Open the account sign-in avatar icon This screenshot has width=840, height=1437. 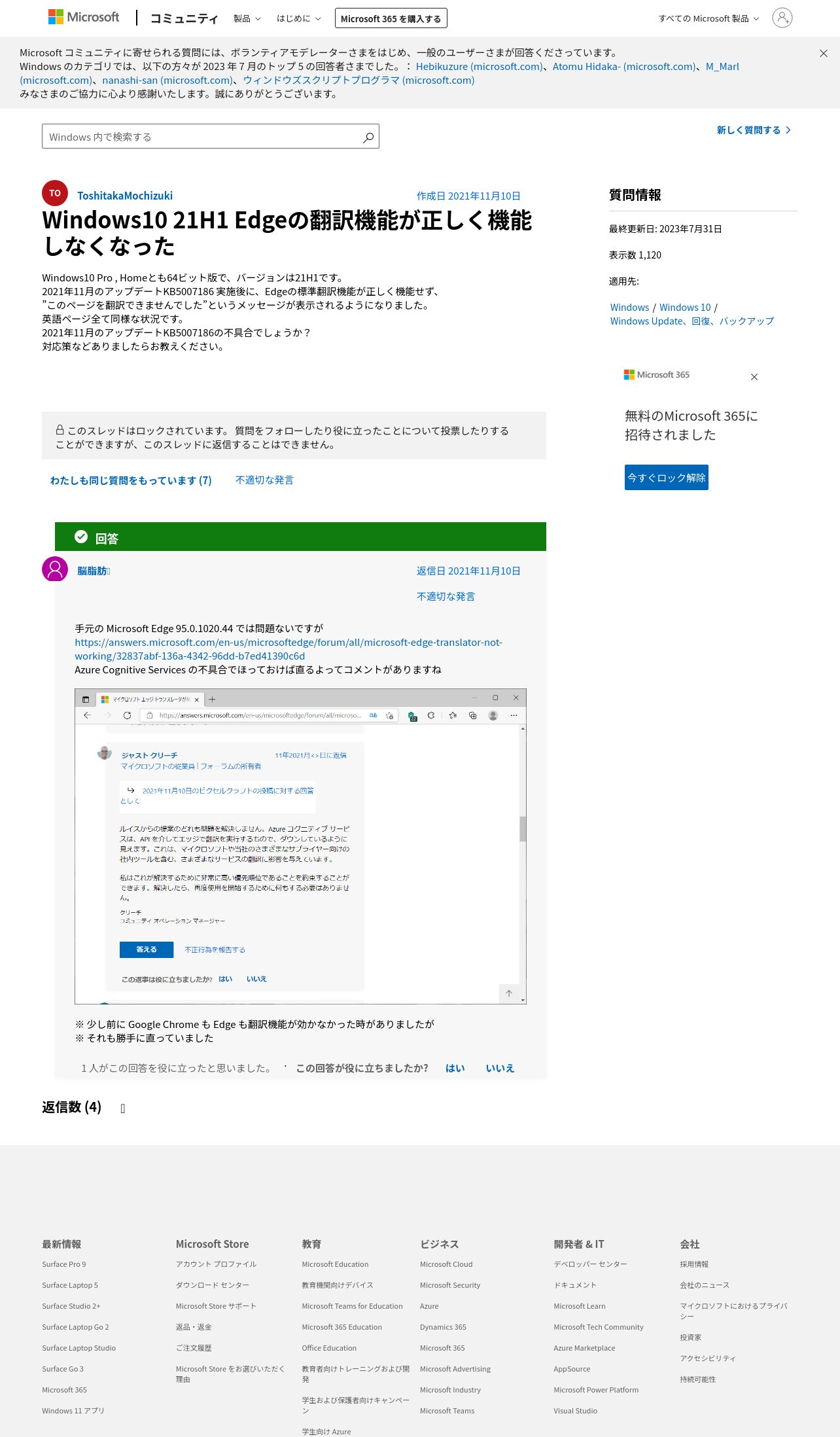click(x=782, y=18)
